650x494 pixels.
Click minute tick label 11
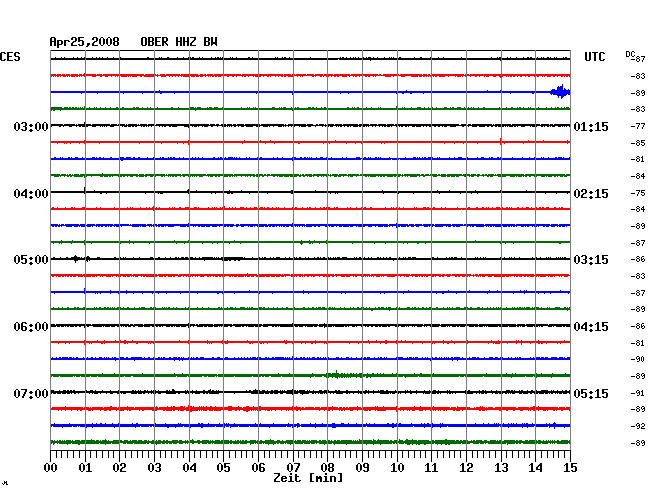pyautogui.click(x=432, y=468)
